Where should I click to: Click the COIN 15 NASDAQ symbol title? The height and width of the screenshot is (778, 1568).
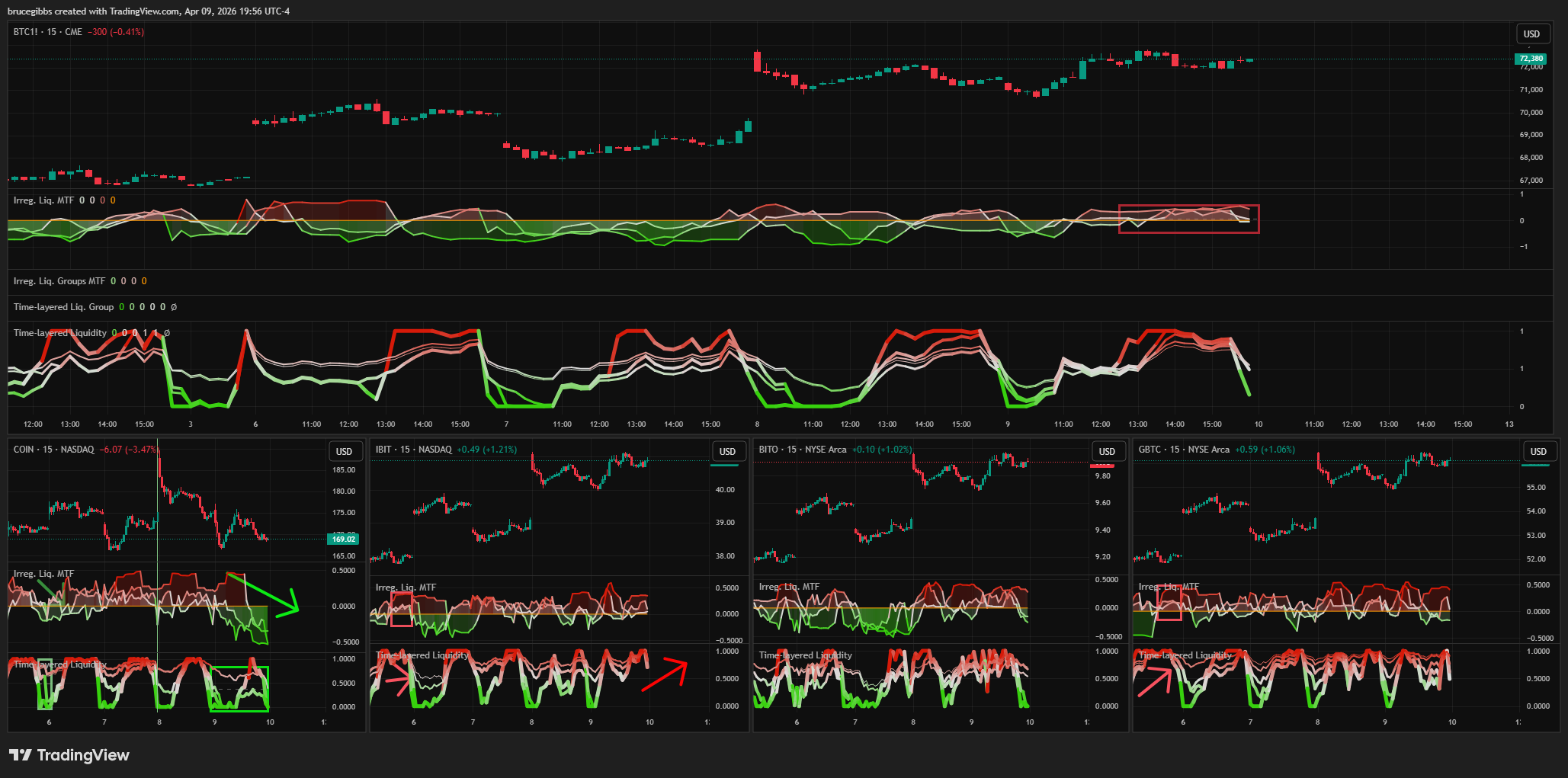(x=53, y=450)
